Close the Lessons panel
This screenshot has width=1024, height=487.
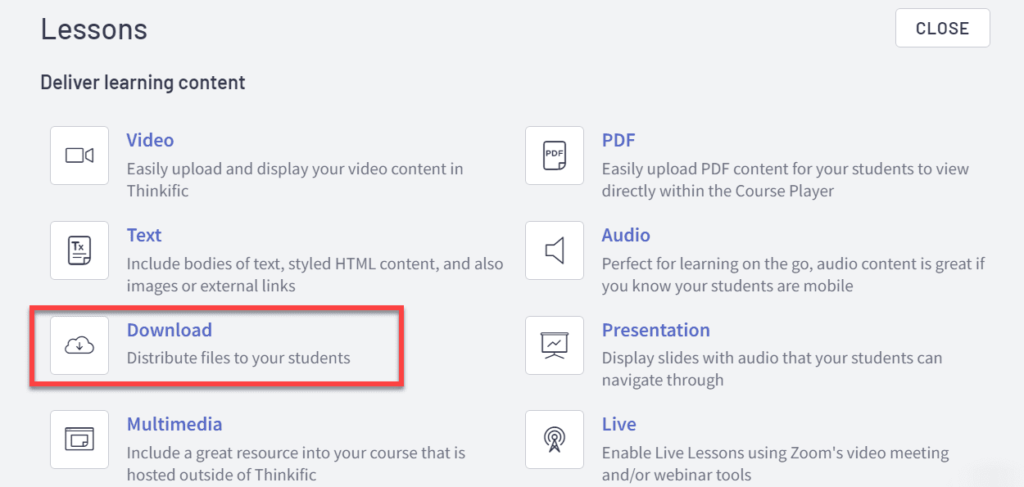click(x=942, y=28)
